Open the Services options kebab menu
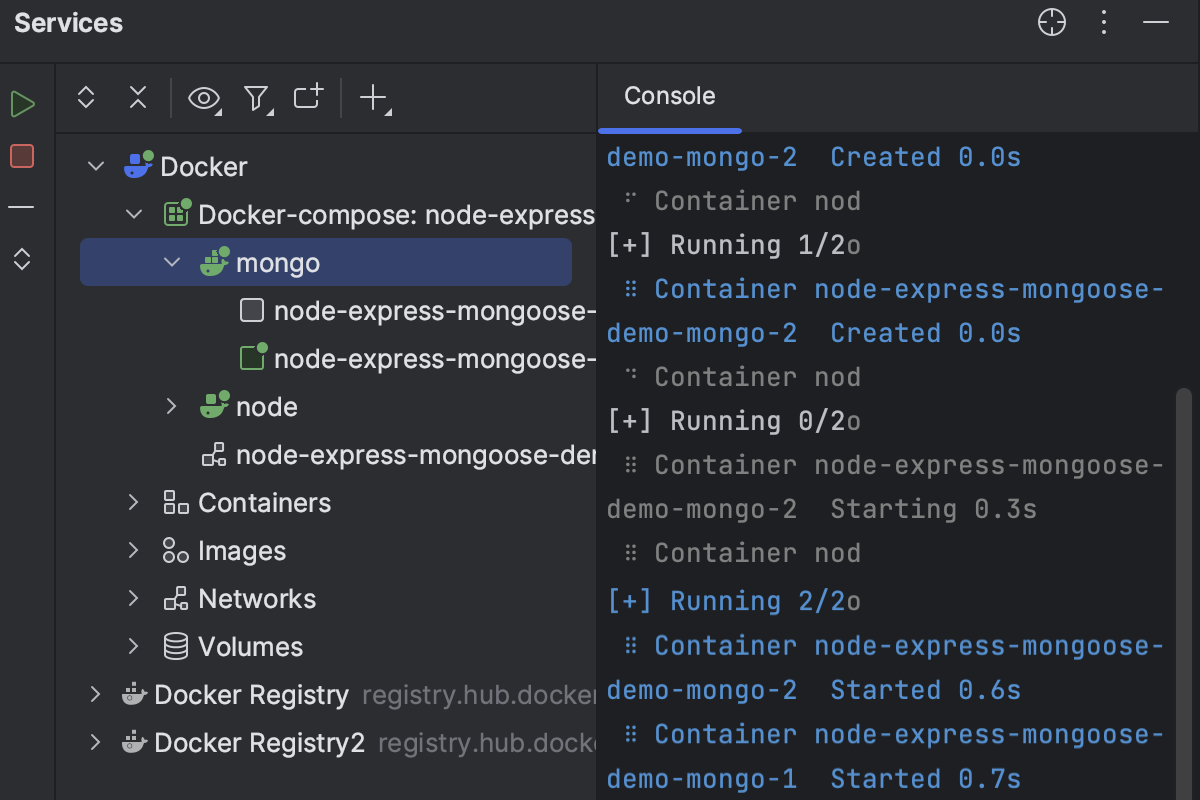This screenshot has width=1200, height=800. pyautogui.click(x=1103, y=22)
